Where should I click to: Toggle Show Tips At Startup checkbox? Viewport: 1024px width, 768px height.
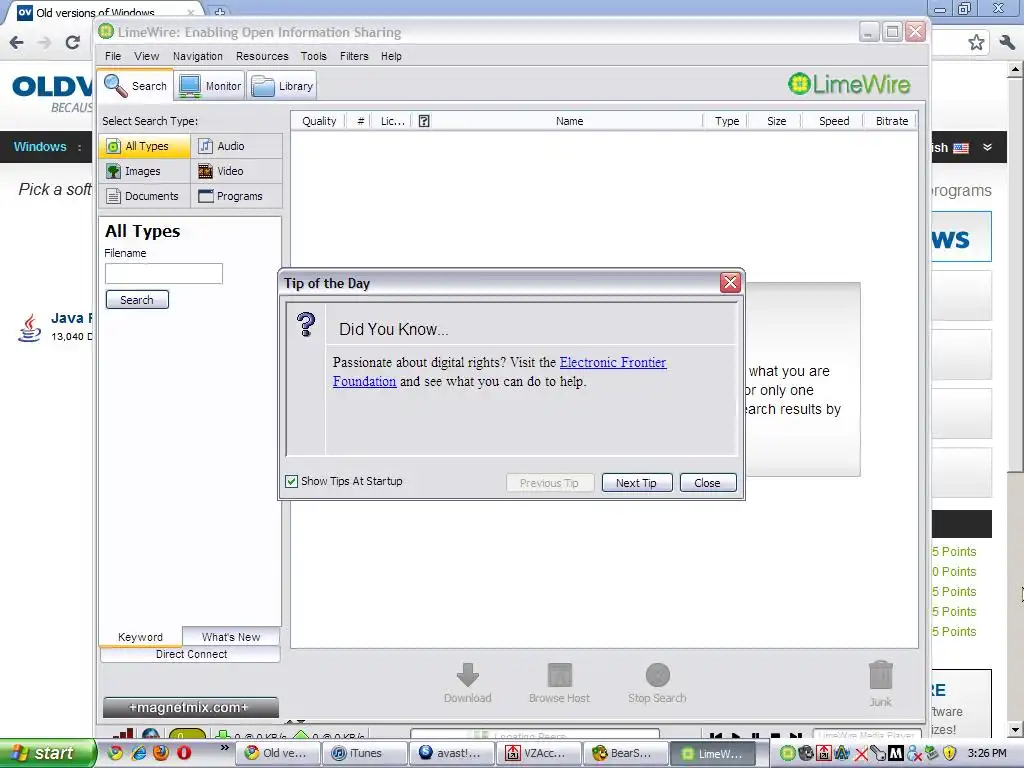pyautogui.click(x=292, y=481)
